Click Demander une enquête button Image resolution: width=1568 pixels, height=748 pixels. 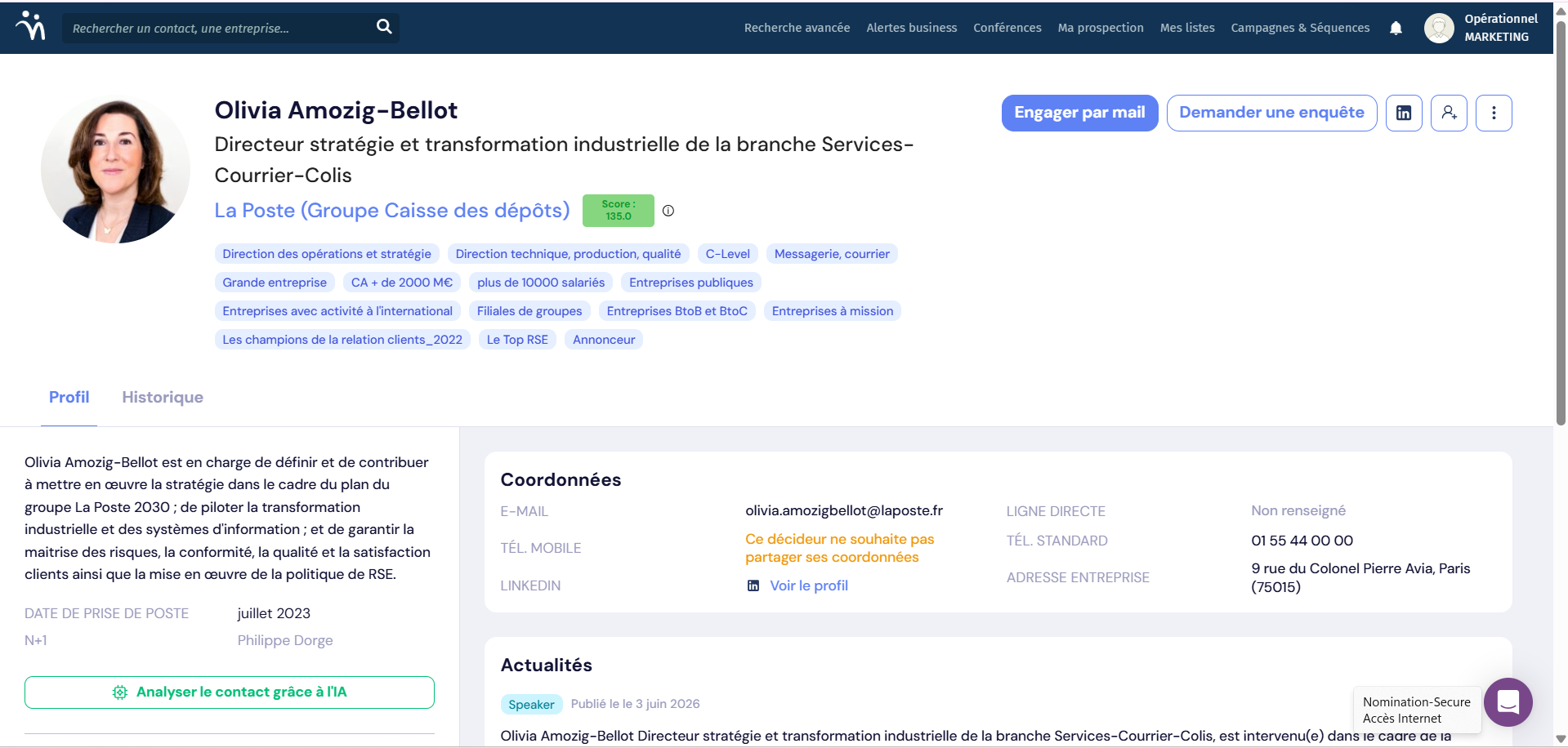click(1271, 113)
